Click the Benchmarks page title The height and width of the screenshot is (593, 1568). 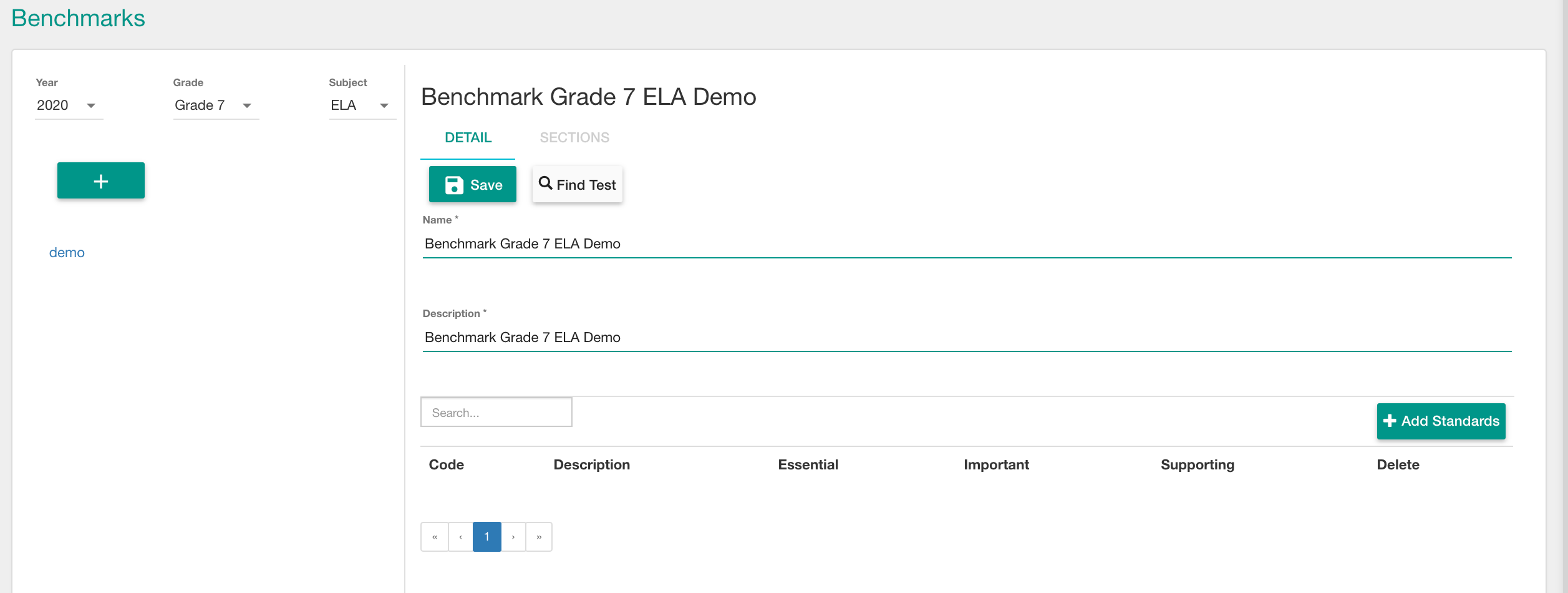(x=78, y=18)
